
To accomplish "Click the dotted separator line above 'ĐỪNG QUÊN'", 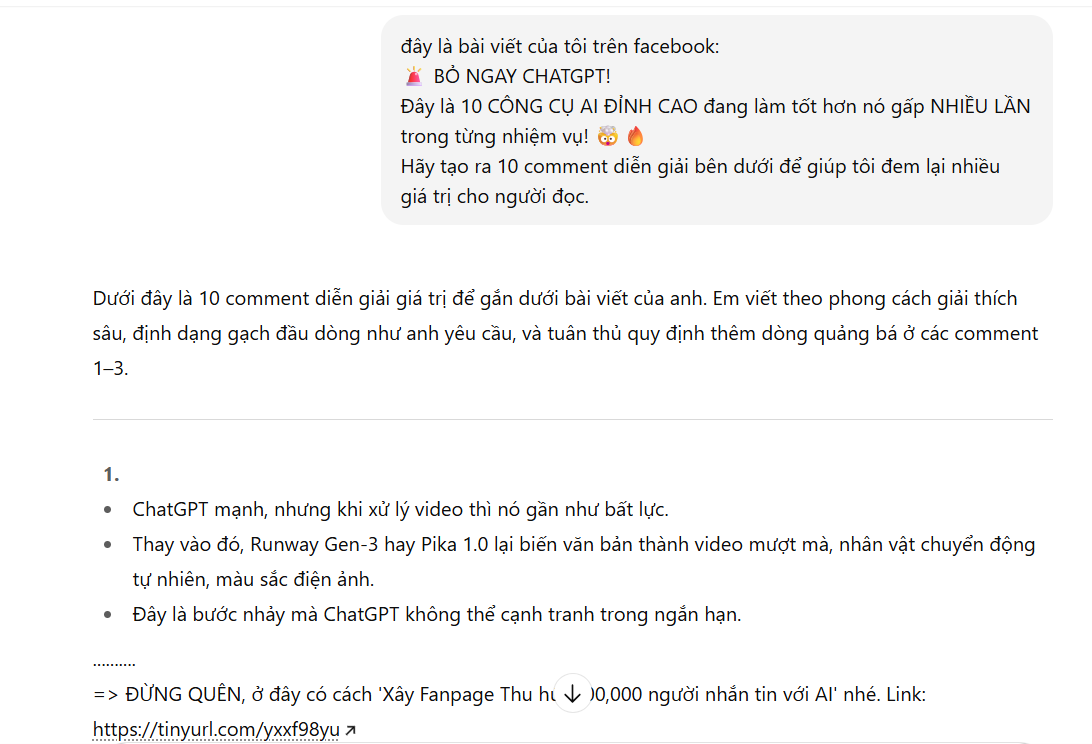I will tap(114, 664).
